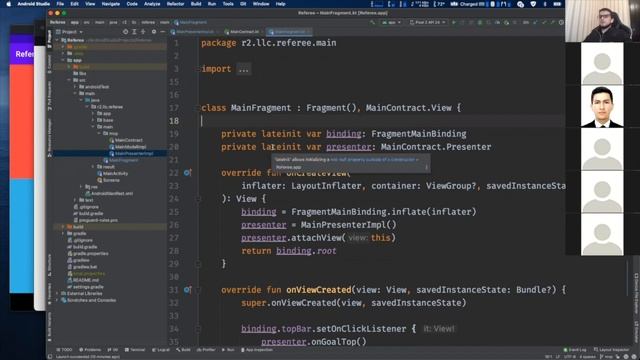This screenshot has width=640, height=360.
Task: Click the Make Project hammer icon
Action: (x=372, y=22)
